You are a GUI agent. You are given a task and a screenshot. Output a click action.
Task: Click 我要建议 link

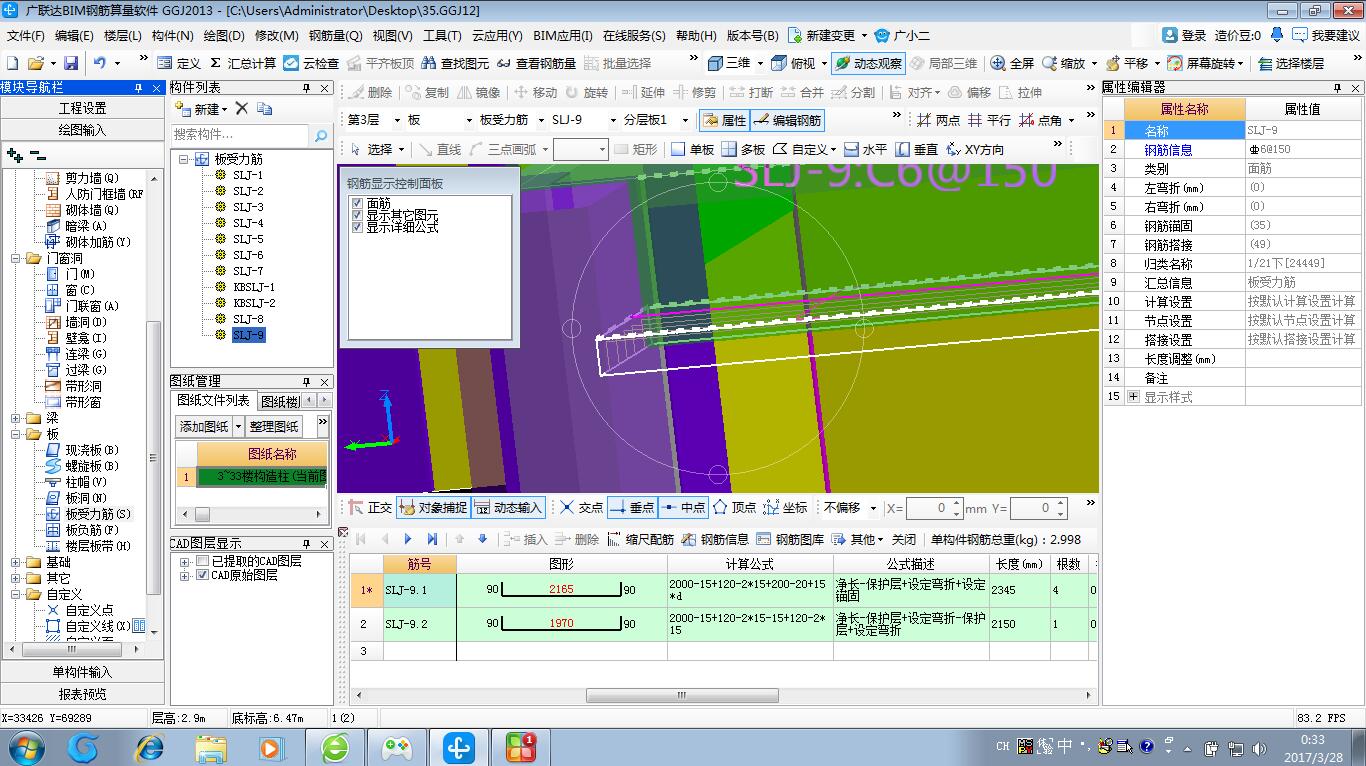(x=1326, y=35)
